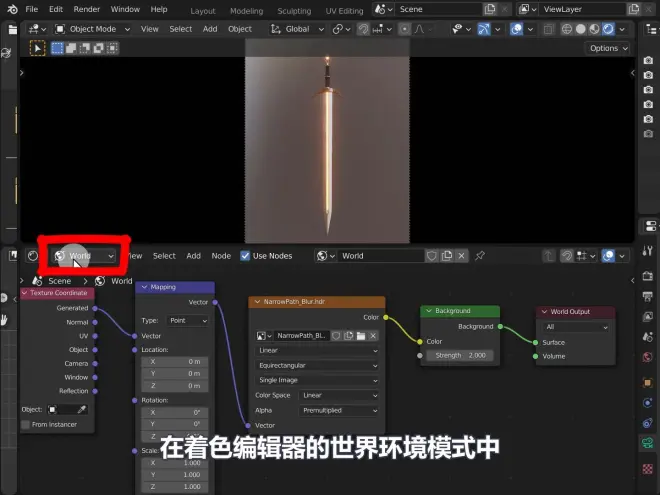Click the ViewLayer name field

pos(582,9)
